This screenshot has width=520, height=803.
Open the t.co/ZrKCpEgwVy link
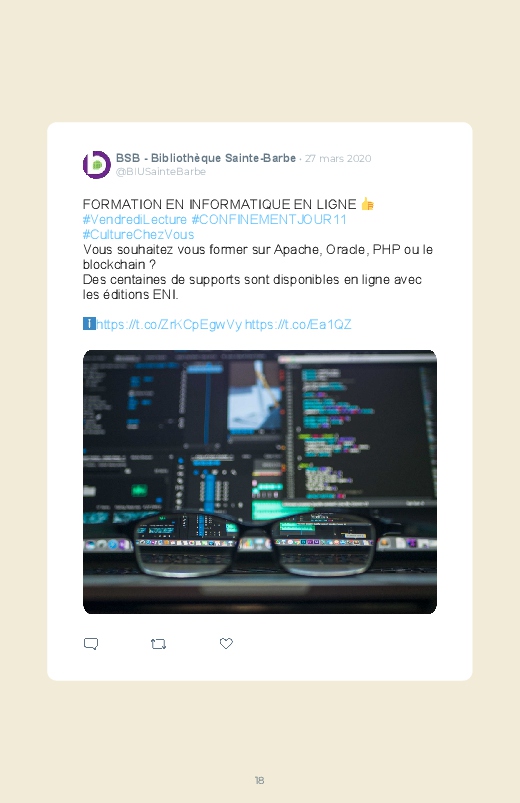(169, 324)
